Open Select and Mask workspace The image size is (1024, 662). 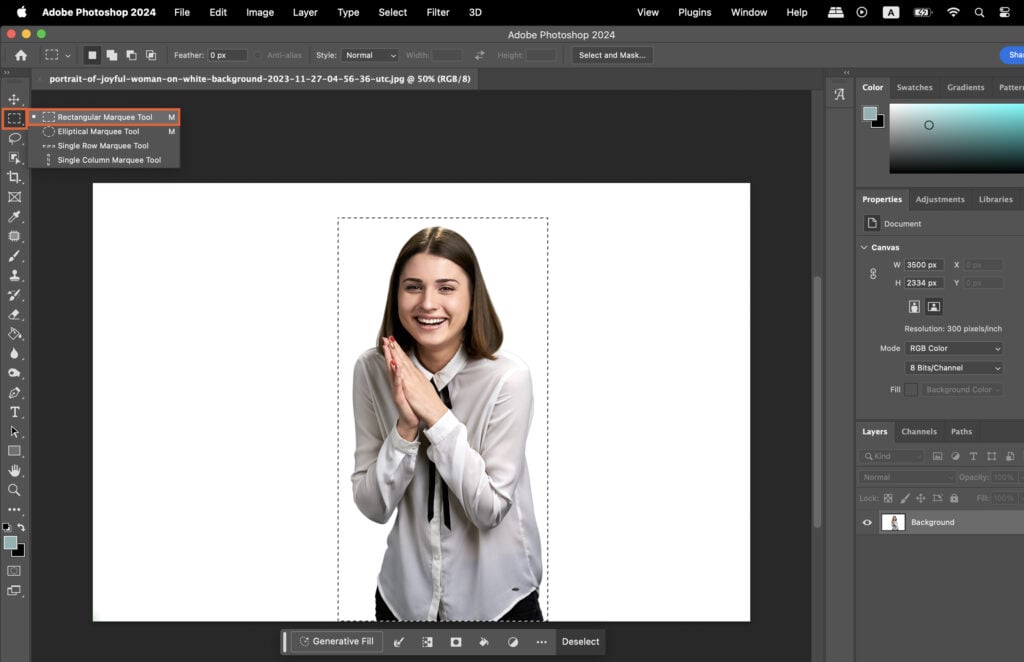[x=611, y=55]
